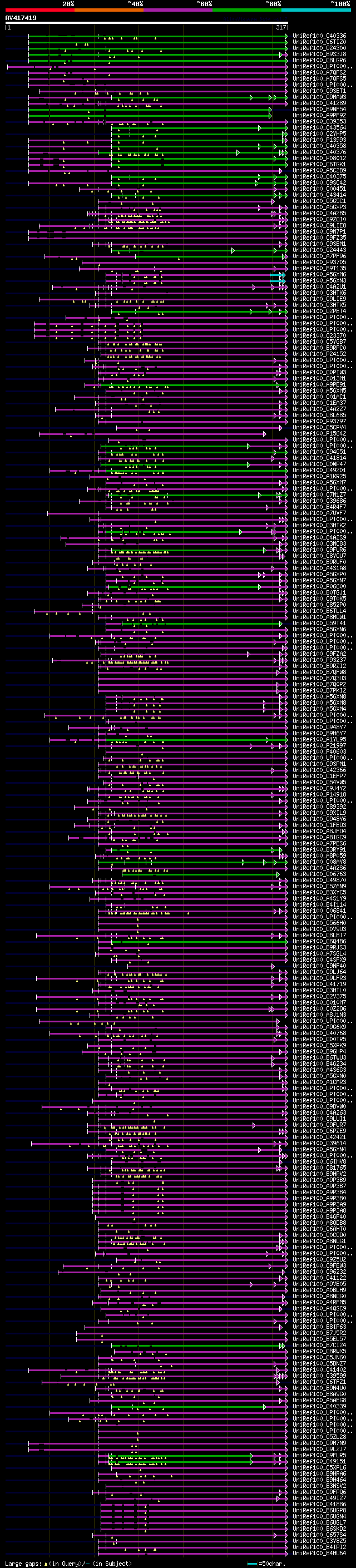Open hit UniRef100_Q8LGR6
Screen dimensions: 356x1568
pyautogui.click(x=319, y=60)
